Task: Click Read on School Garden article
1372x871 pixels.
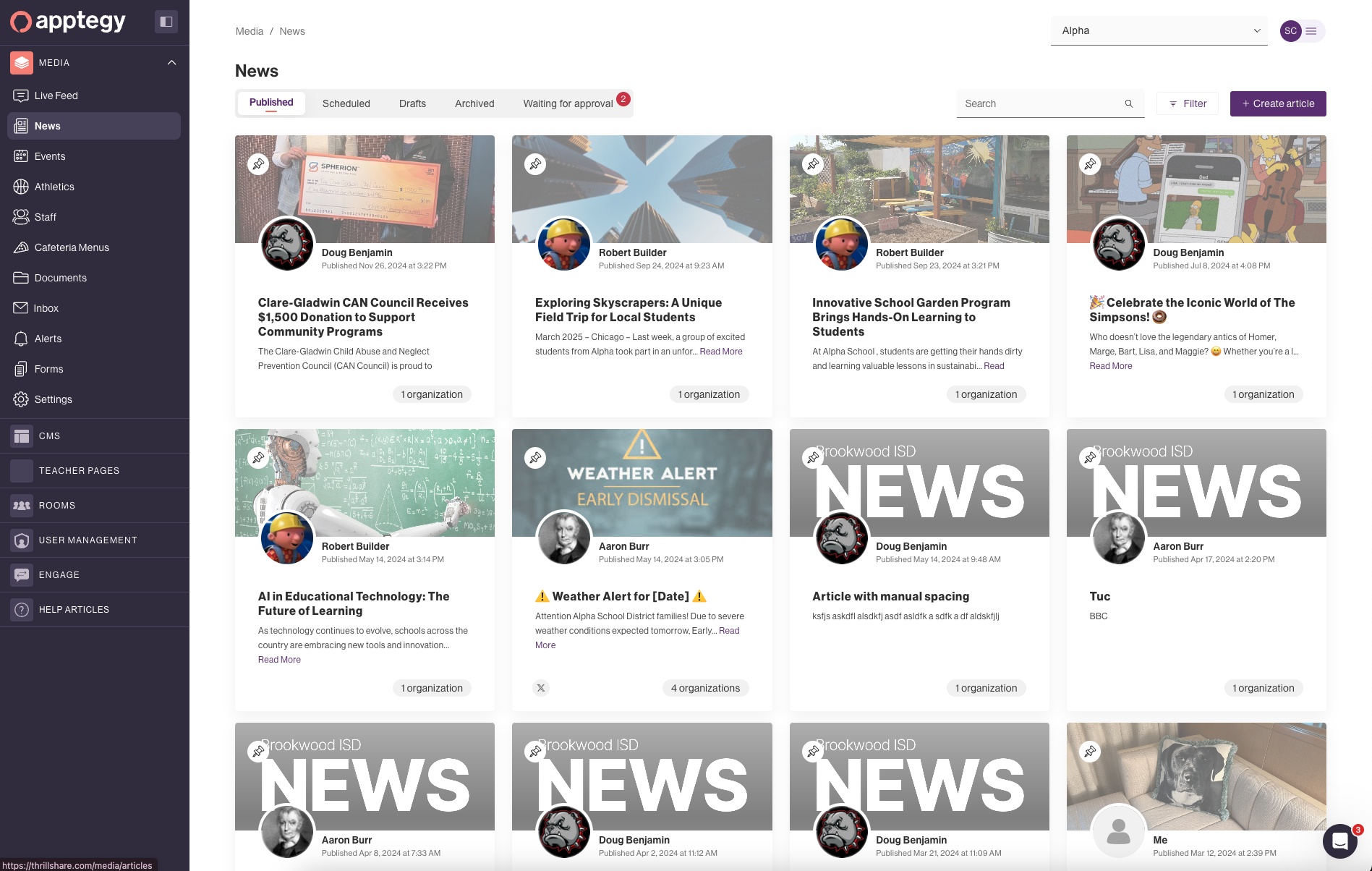Action: (x=994, y=366)
